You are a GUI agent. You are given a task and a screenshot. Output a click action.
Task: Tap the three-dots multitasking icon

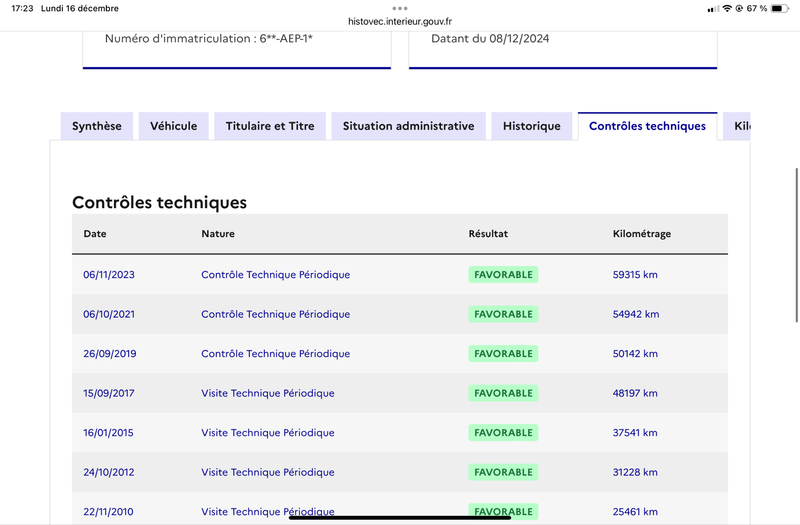click(x=400, y=8)
